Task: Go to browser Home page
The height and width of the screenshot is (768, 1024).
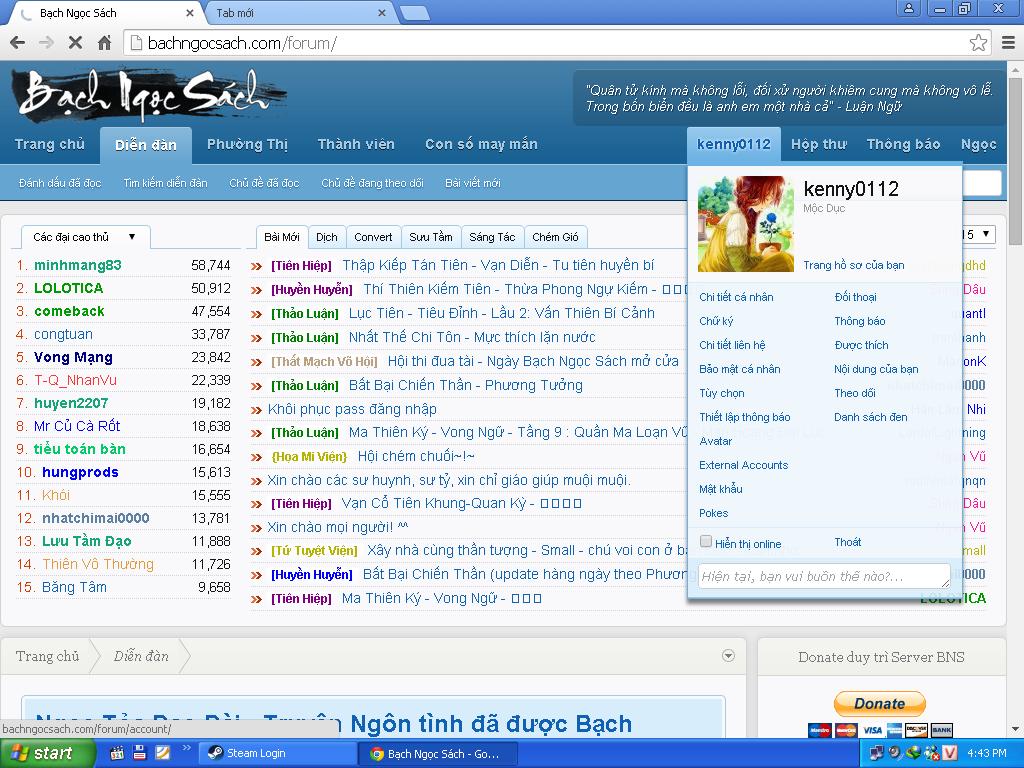Action: click(104, 43)
